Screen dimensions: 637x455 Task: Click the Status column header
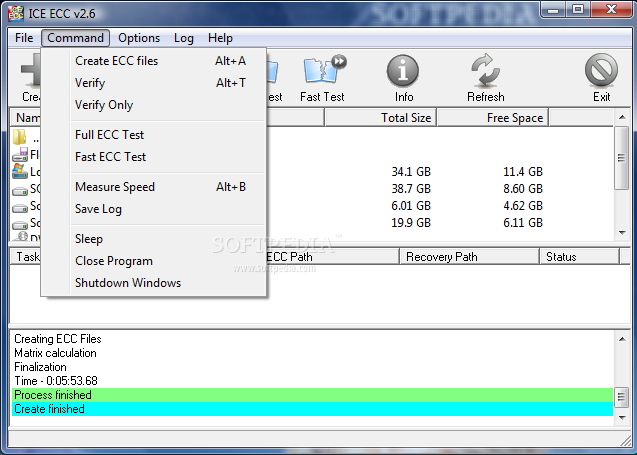579,257
